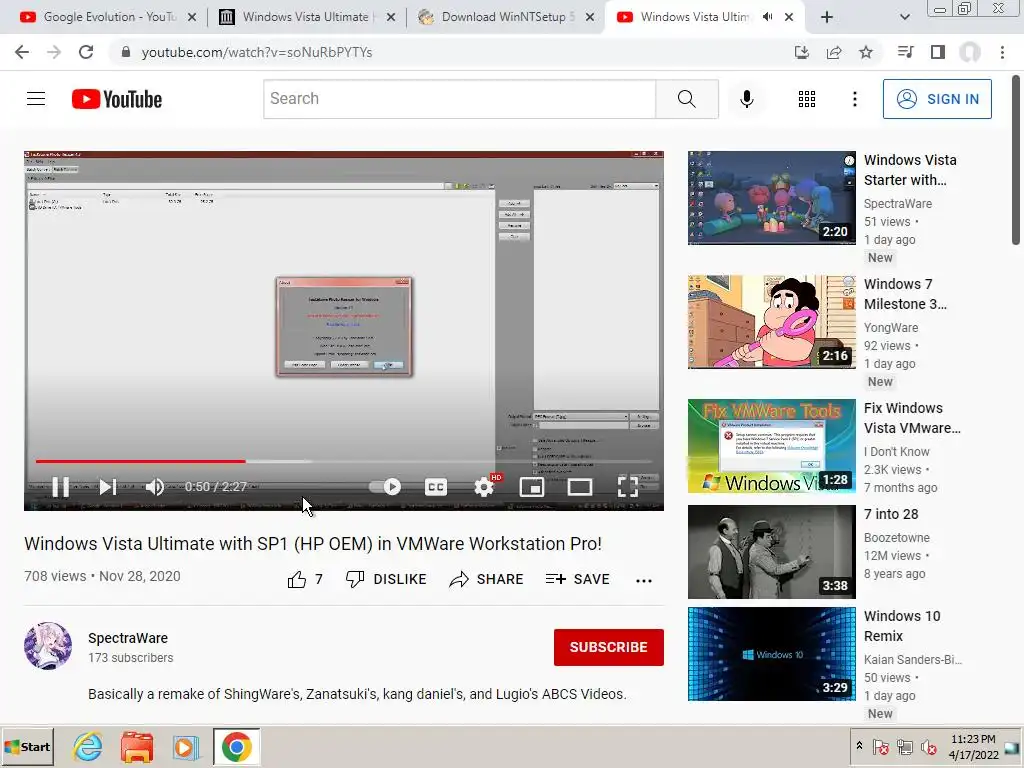
Task: Open Fix Windows Vista VMware video title
Action: (912, 418)
